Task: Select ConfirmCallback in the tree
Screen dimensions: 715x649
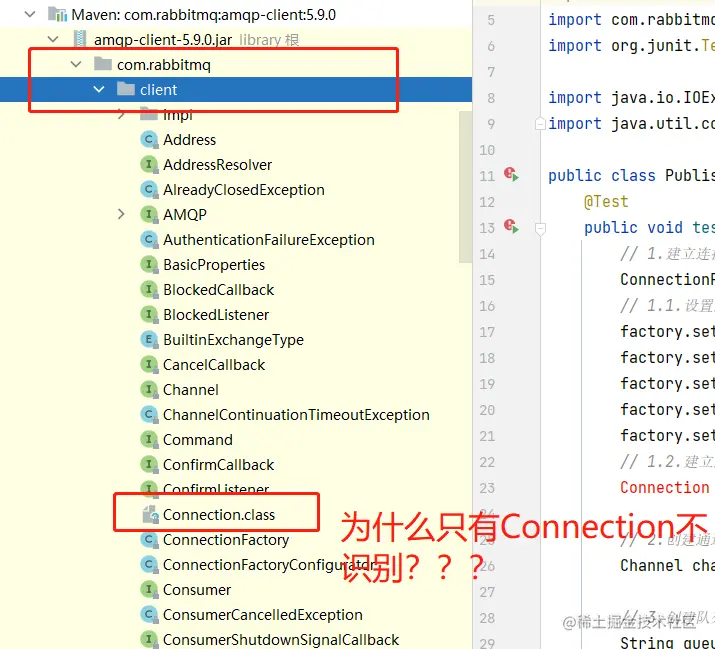Action: pos(219,465)
